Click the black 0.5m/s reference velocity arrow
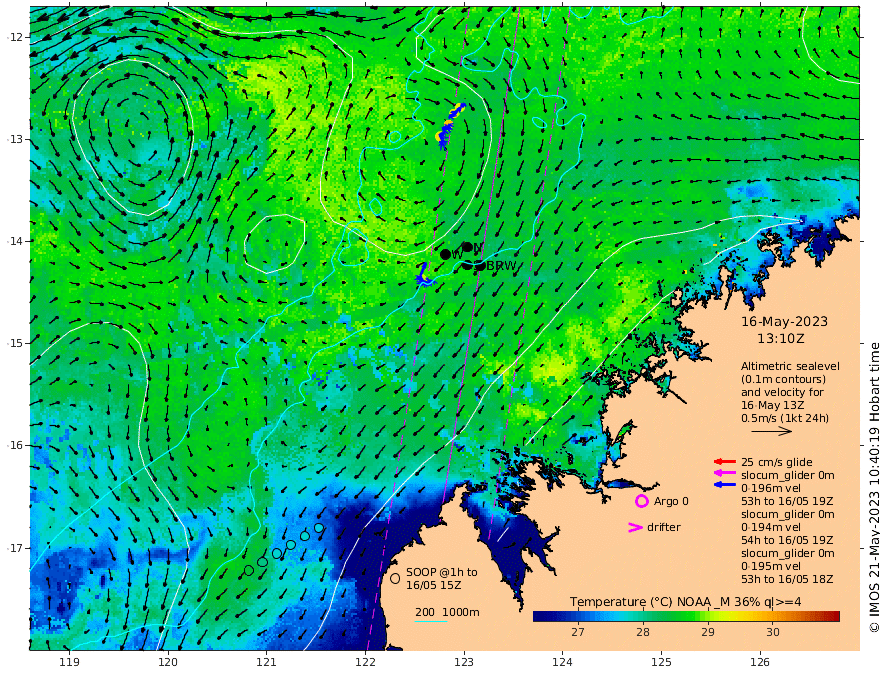Screen dimensions: 880x680 [771, 431]
